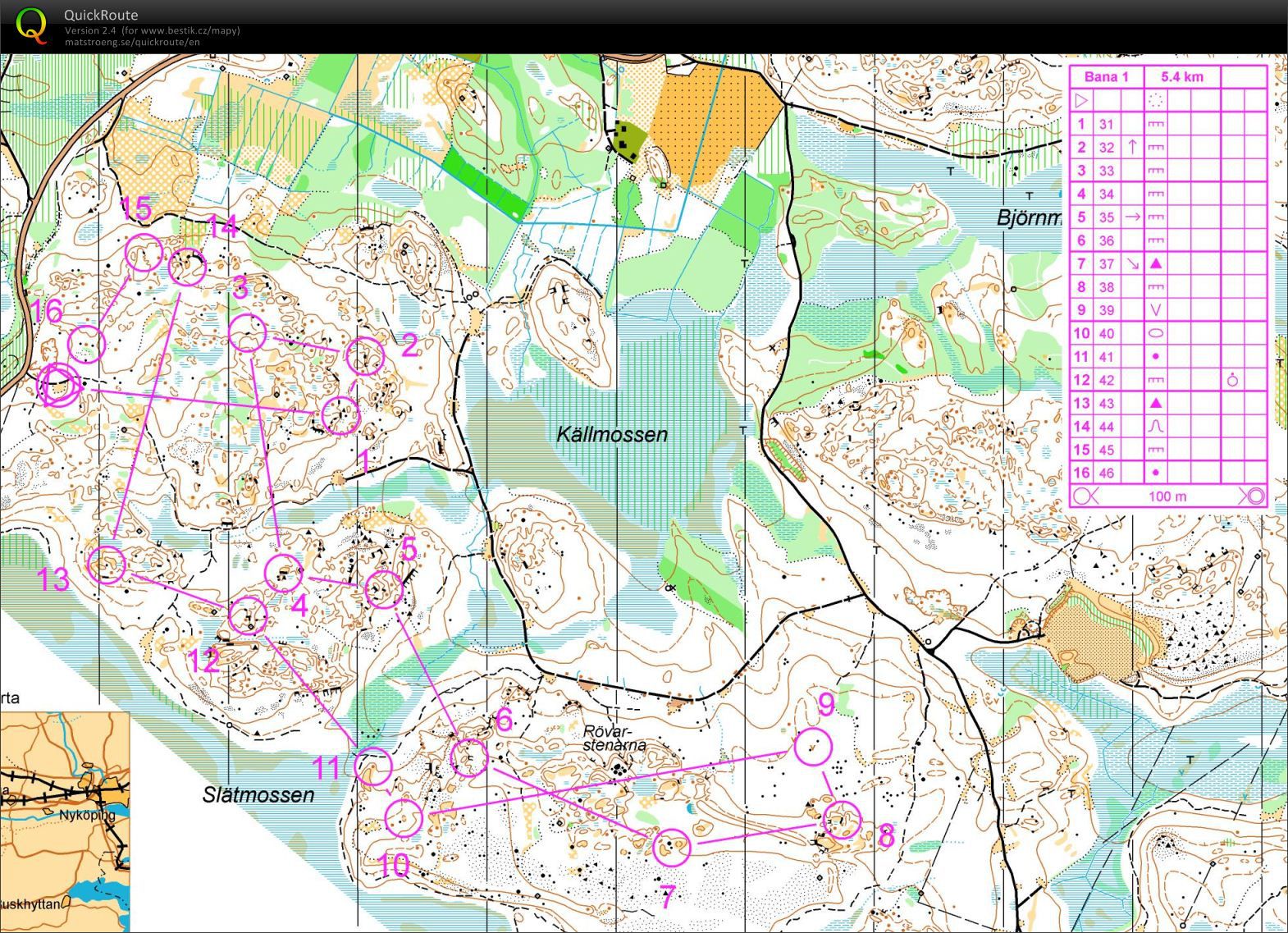Viewport: 1288px width, 933px height.
Task: Select control circle 16 on the map
Action: point(86,343)
